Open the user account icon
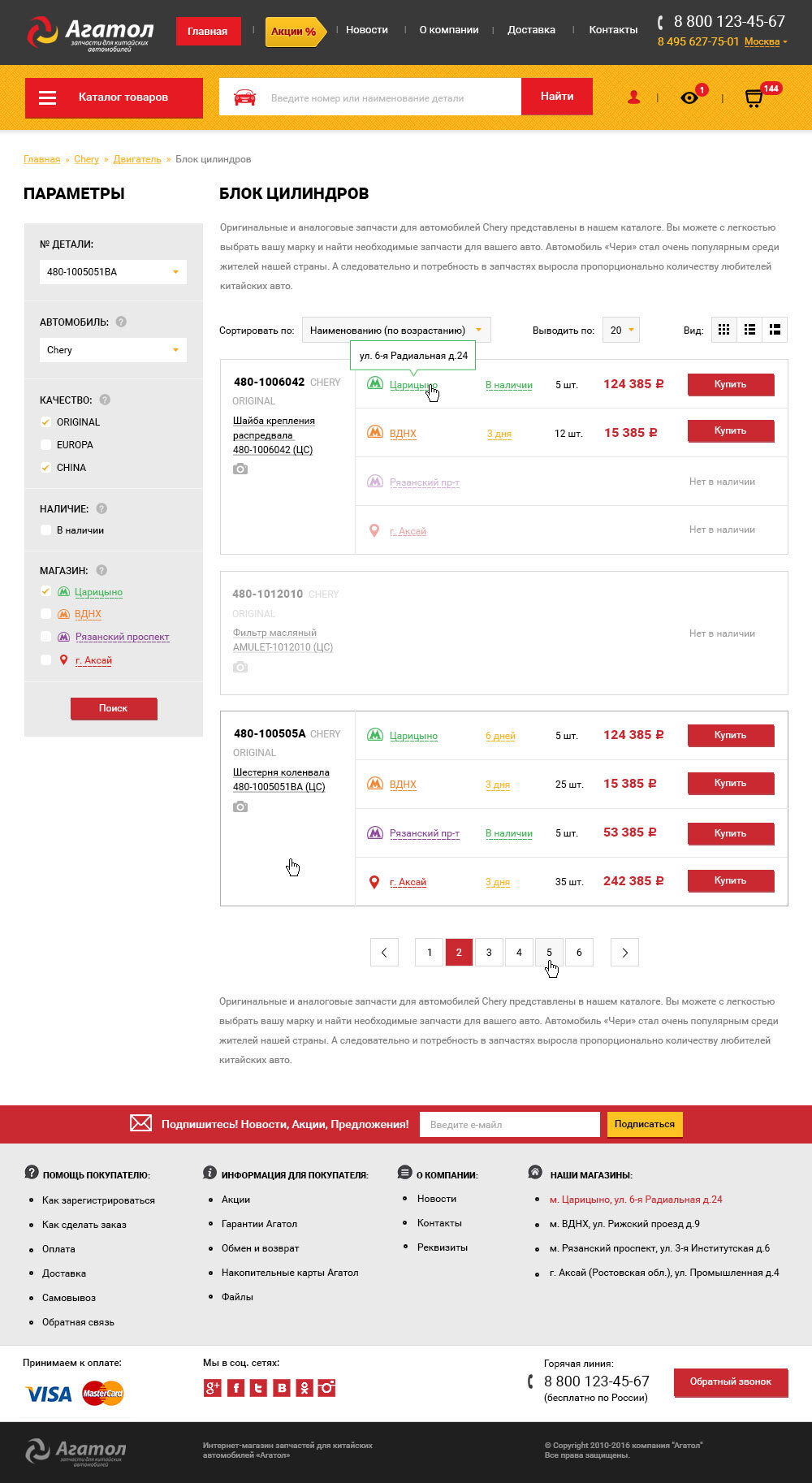812x1483 pixels. tap(633, 97)
